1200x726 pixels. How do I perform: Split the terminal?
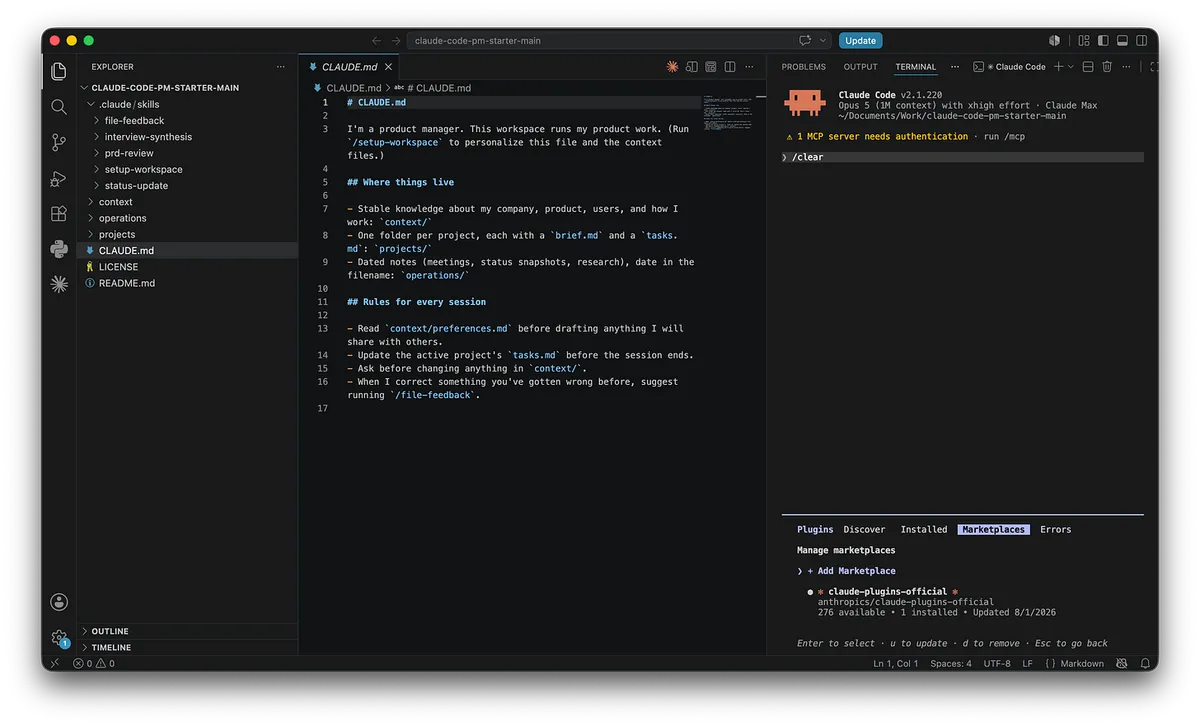pos(1088,67)
